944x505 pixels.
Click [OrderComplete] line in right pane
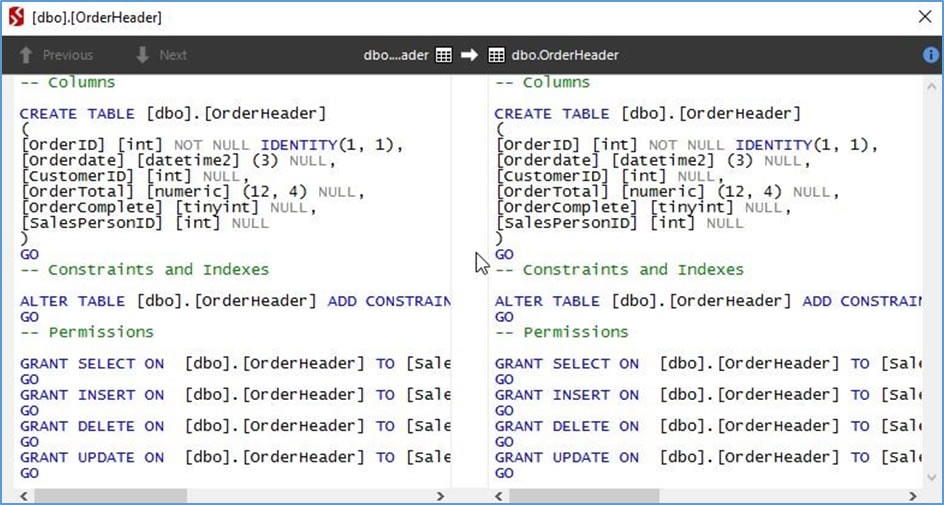[x=644, y=208]
